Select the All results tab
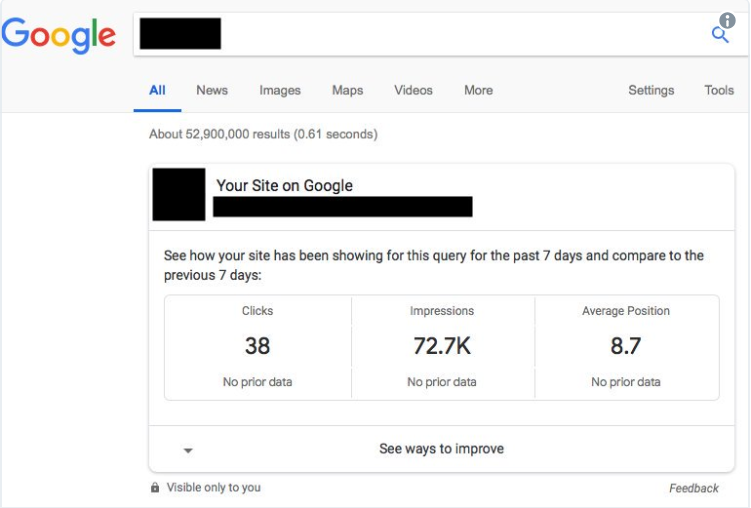The height and width of the screenshot is (508, 751). pyautogui.click(x=157, y=90)
